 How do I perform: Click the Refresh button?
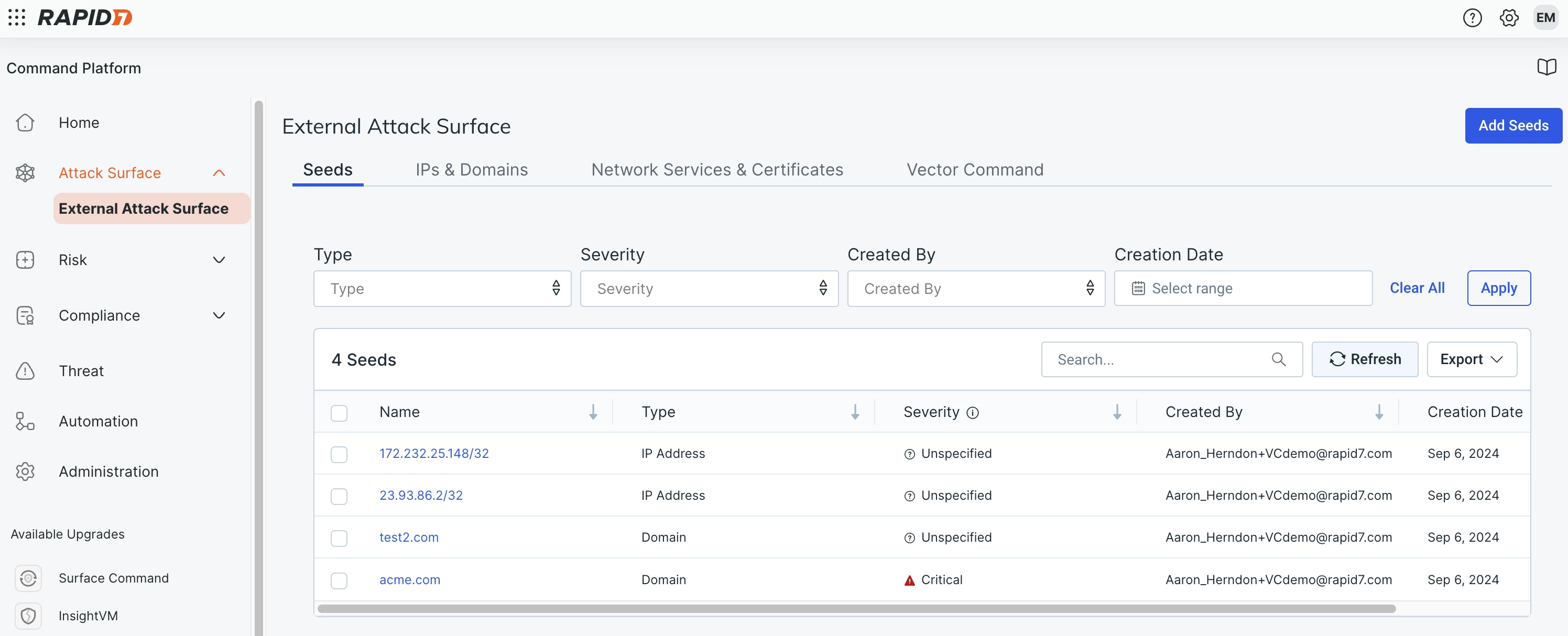[x=1365, y=358]
